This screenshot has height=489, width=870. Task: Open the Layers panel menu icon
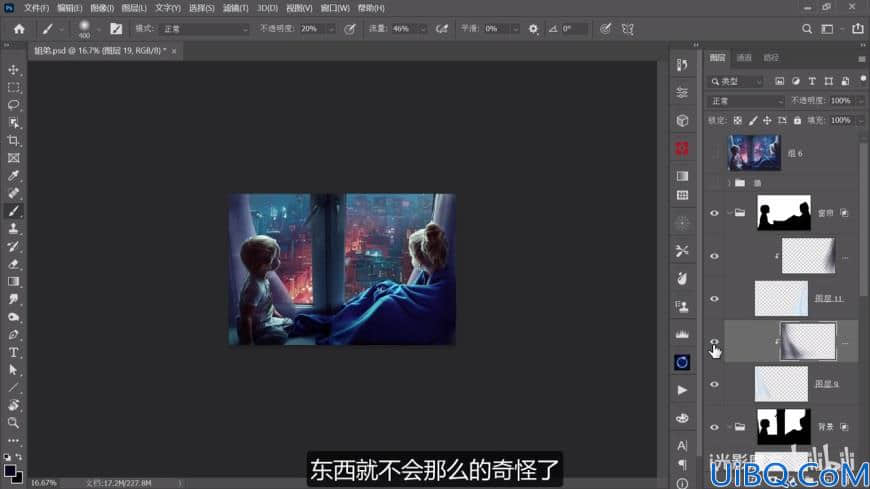862,58
